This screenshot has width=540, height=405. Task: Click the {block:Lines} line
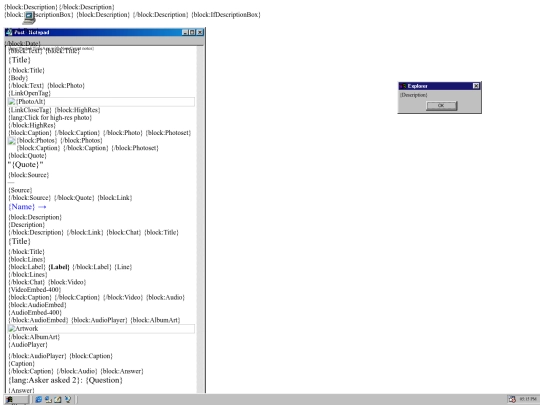coord(27,259)
